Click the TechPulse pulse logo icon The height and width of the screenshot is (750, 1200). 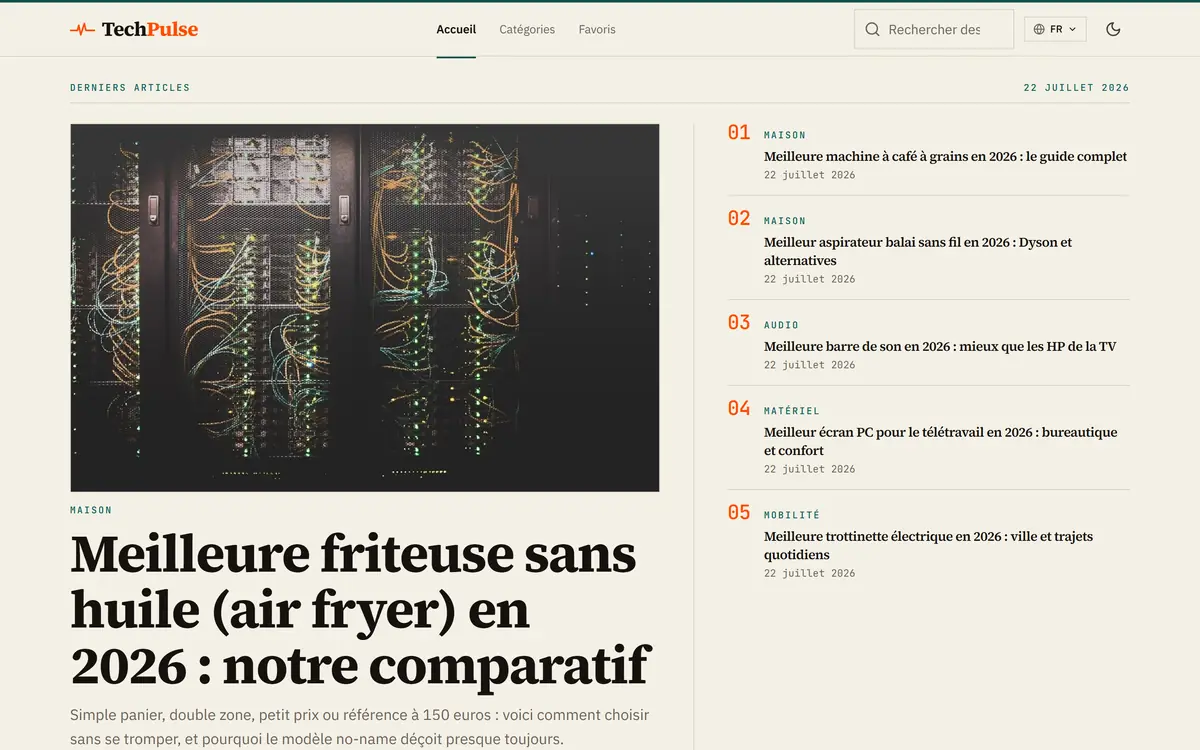83,30
